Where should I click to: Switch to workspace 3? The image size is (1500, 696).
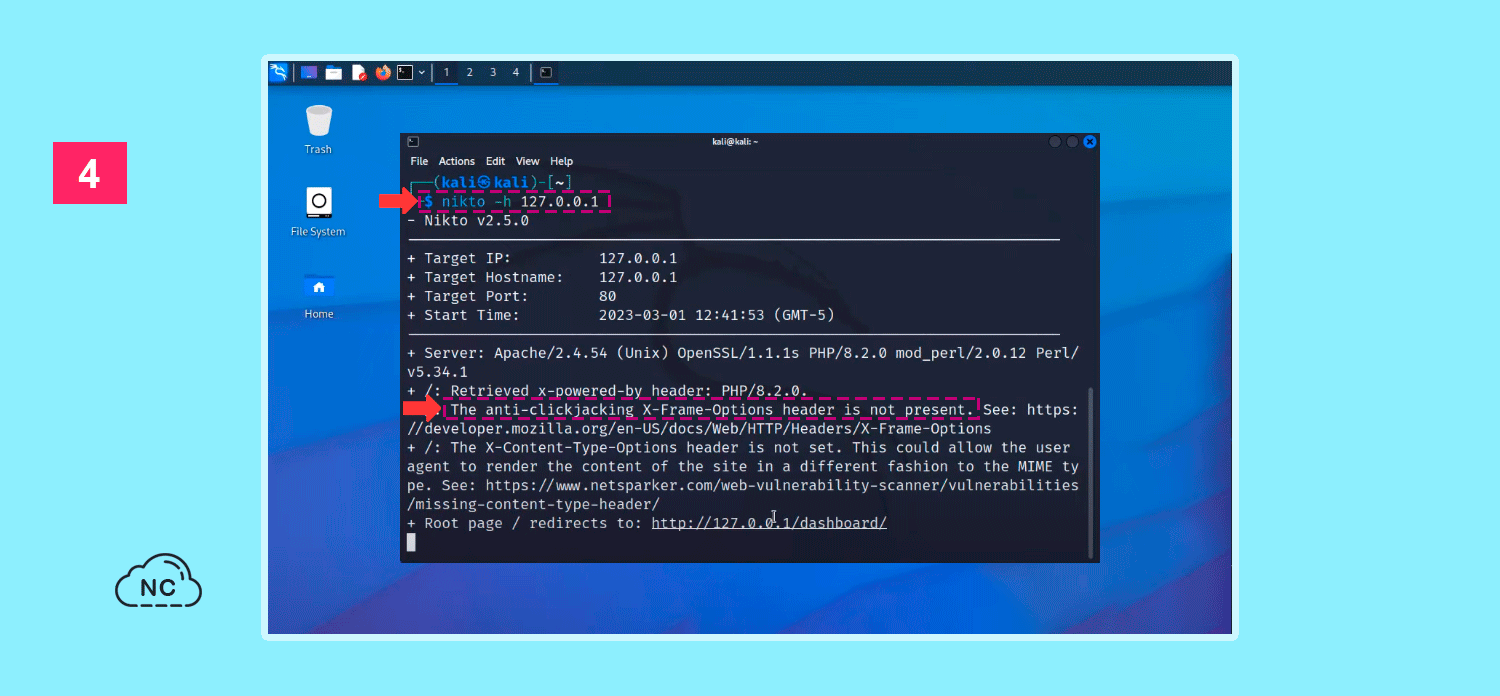point(493,72)
